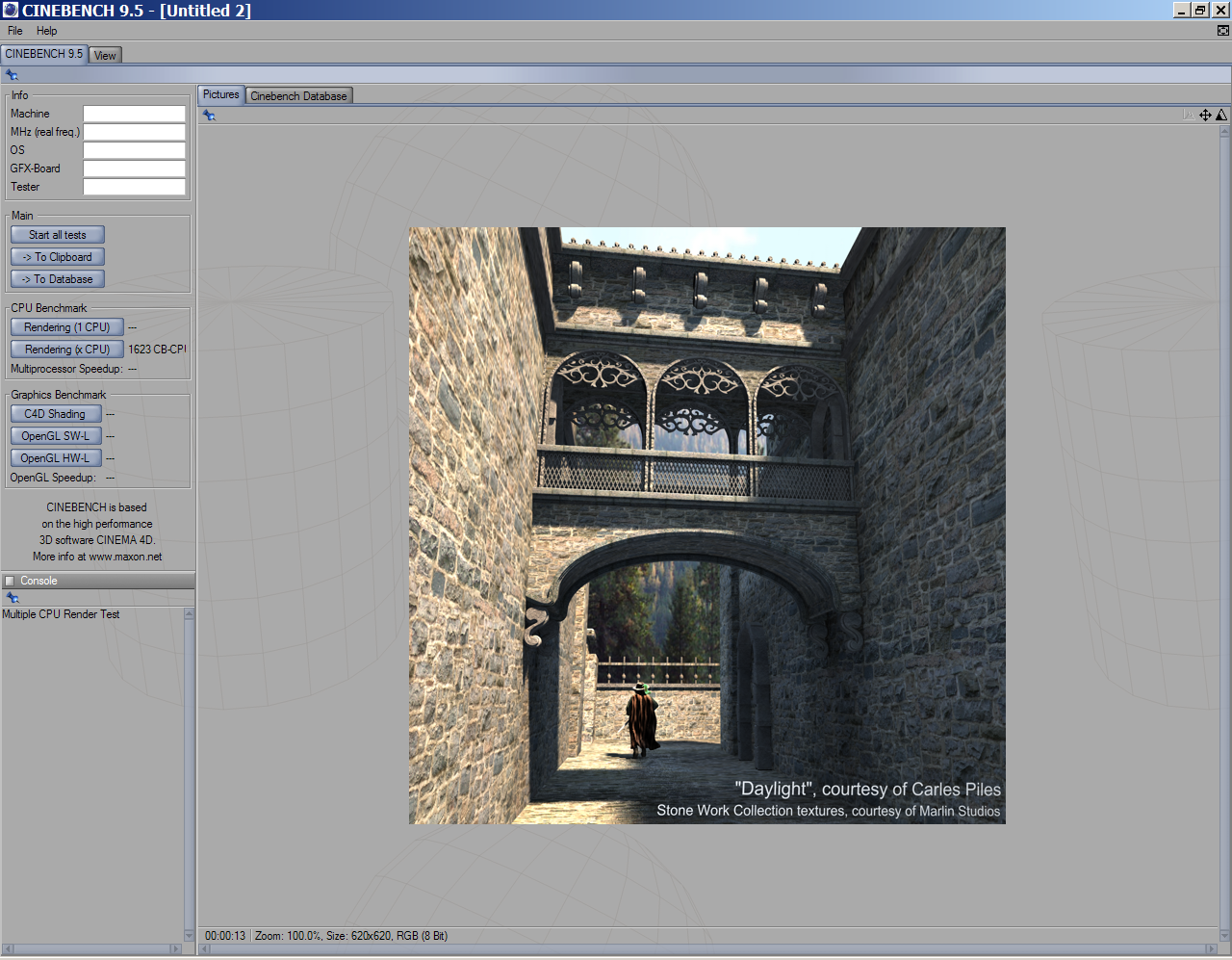Screen dimensions: 1232x960
Task: Click the Tester input field
Action: (x=134, y=187)
